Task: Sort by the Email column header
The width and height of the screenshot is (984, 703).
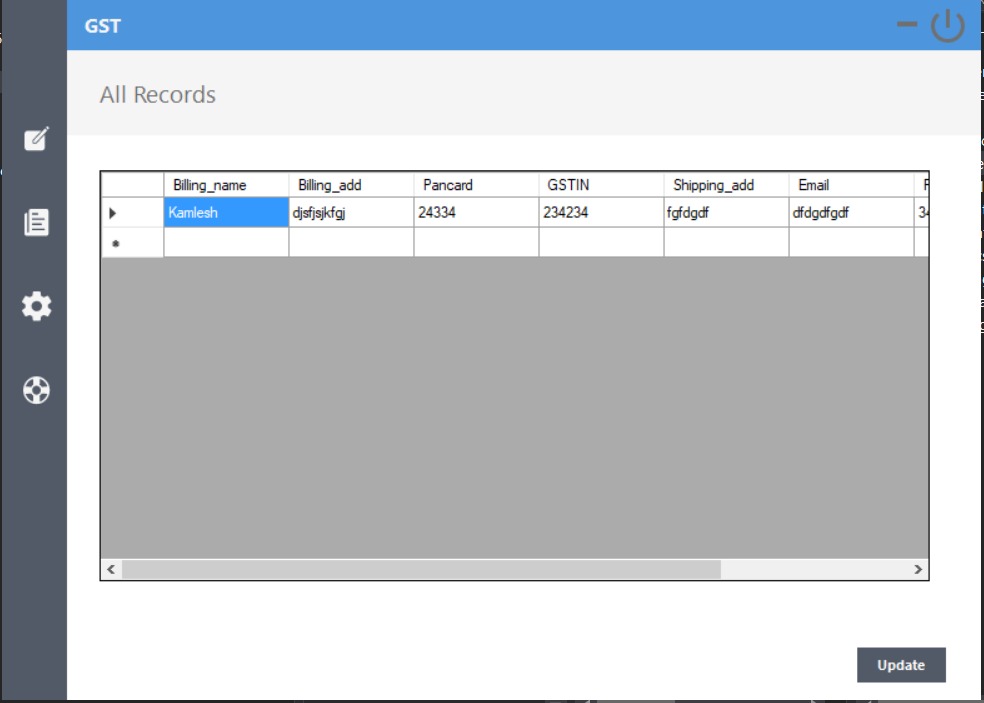Action: click(x=851, y=185)
